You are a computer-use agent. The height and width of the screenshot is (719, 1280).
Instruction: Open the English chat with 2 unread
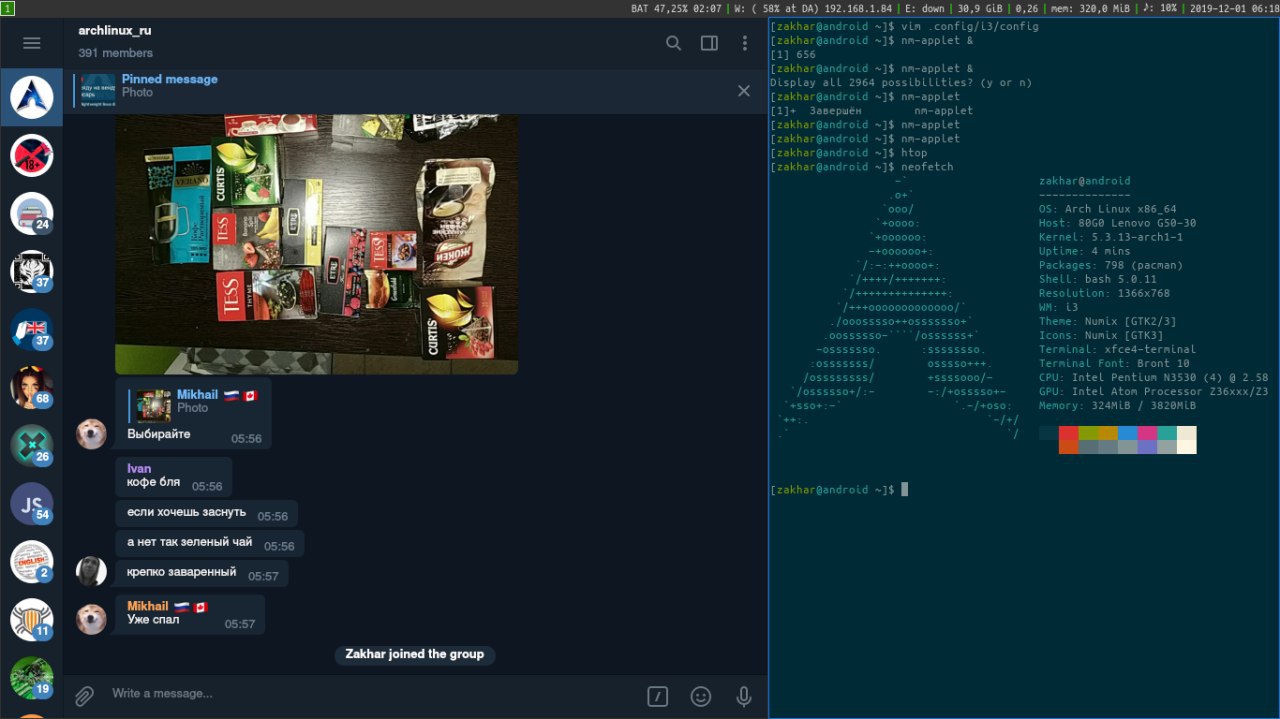[x=31, y=561]
